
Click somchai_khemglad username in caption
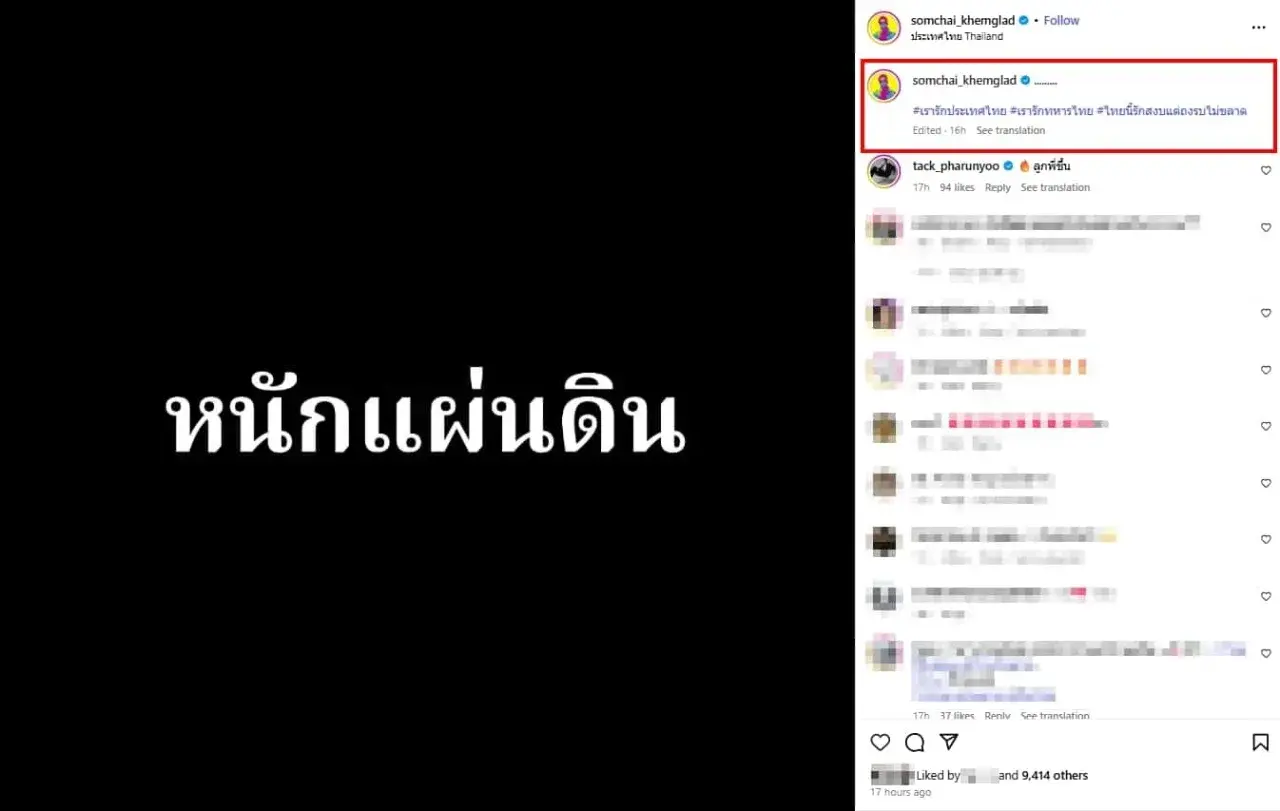[x=964, y=80]
